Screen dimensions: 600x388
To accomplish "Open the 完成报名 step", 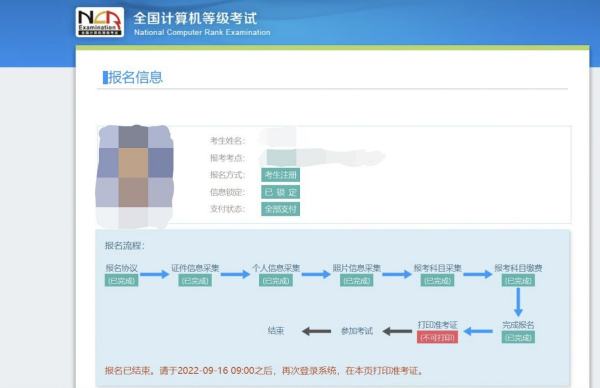I will (x=518, y=325).
